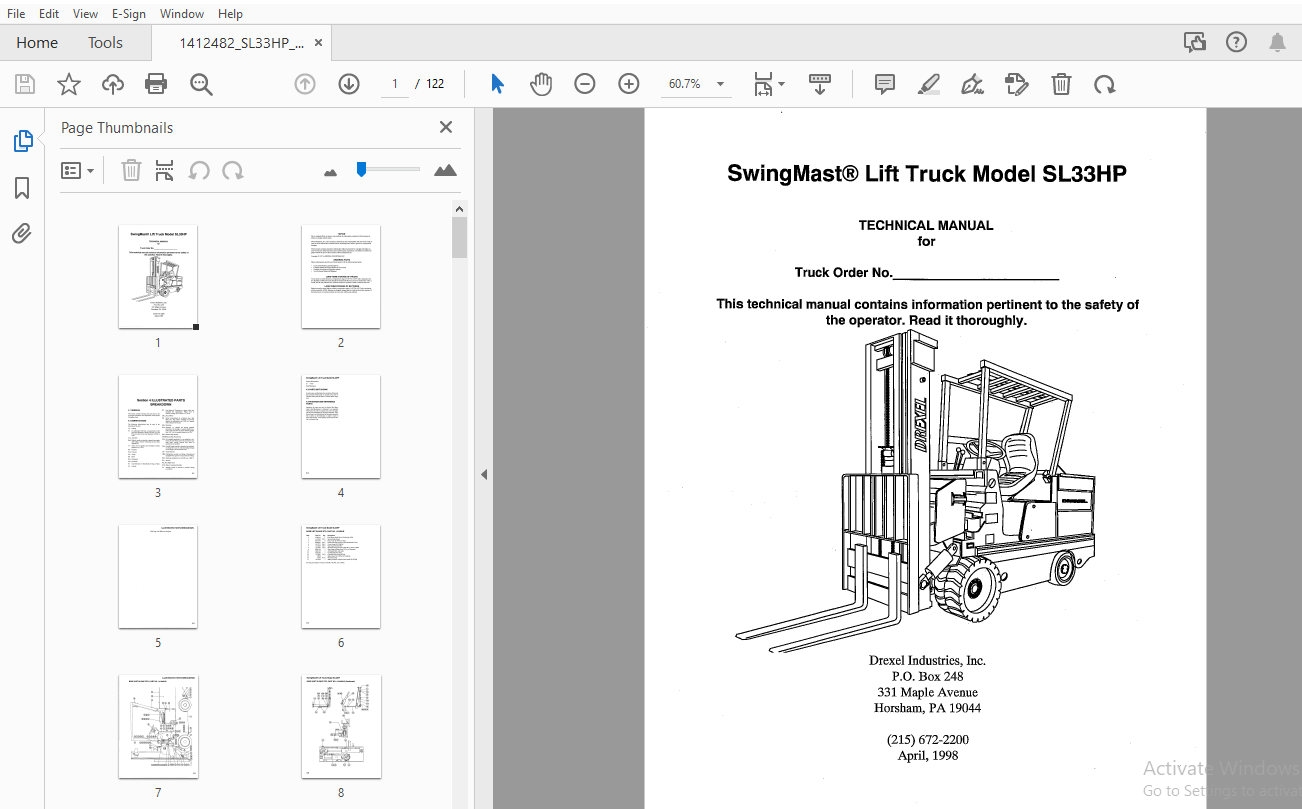Enlarge thumbnail size large mountains icon
1302x809 pixels.
[445, 170]
